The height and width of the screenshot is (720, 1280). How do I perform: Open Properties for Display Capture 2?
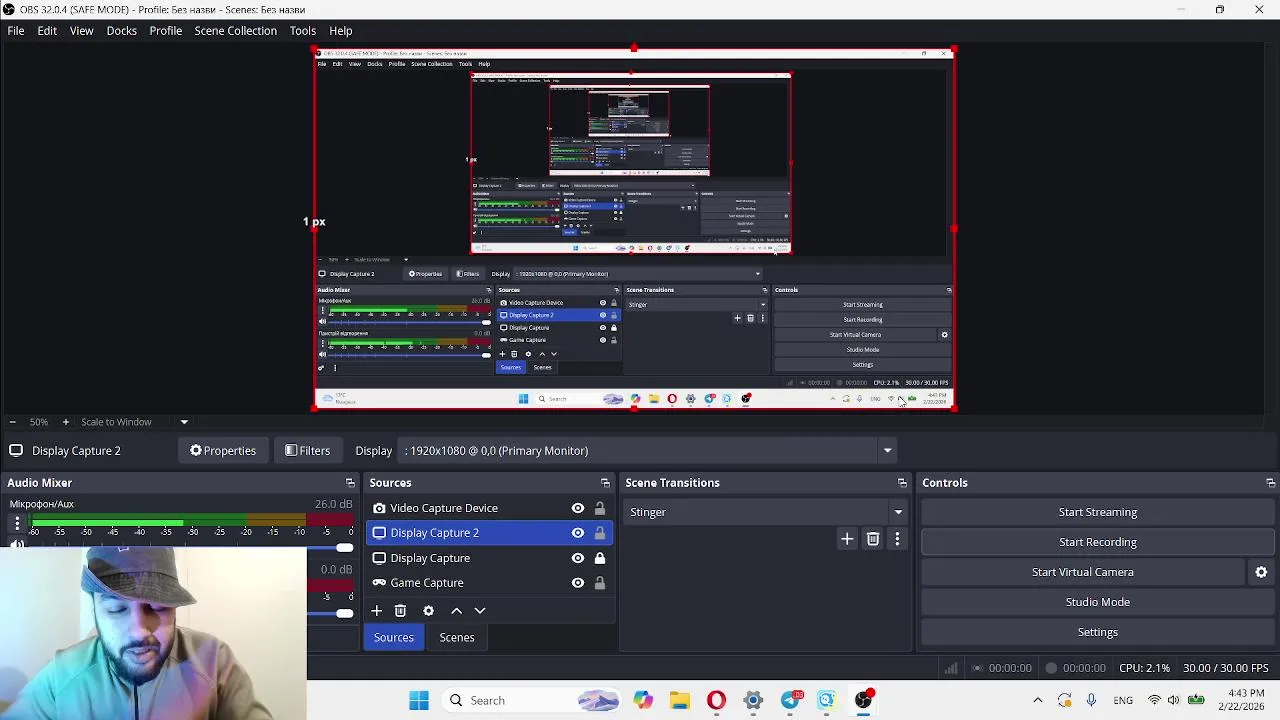[x=223, y=451]
